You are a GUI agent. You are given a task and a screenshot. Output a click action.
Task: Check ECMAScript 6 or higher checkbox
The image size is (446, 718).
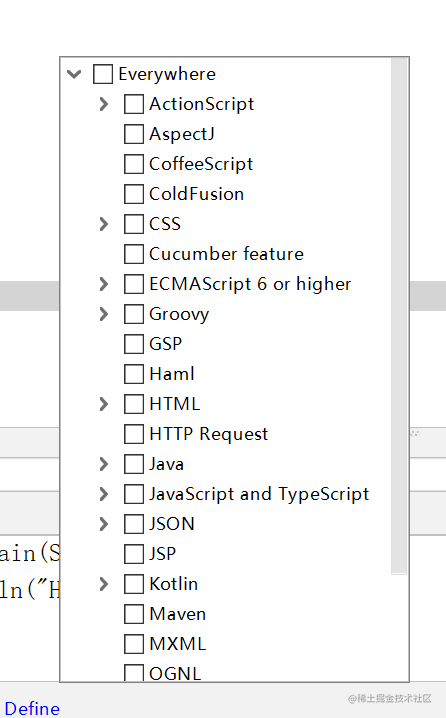coord(134,284)
